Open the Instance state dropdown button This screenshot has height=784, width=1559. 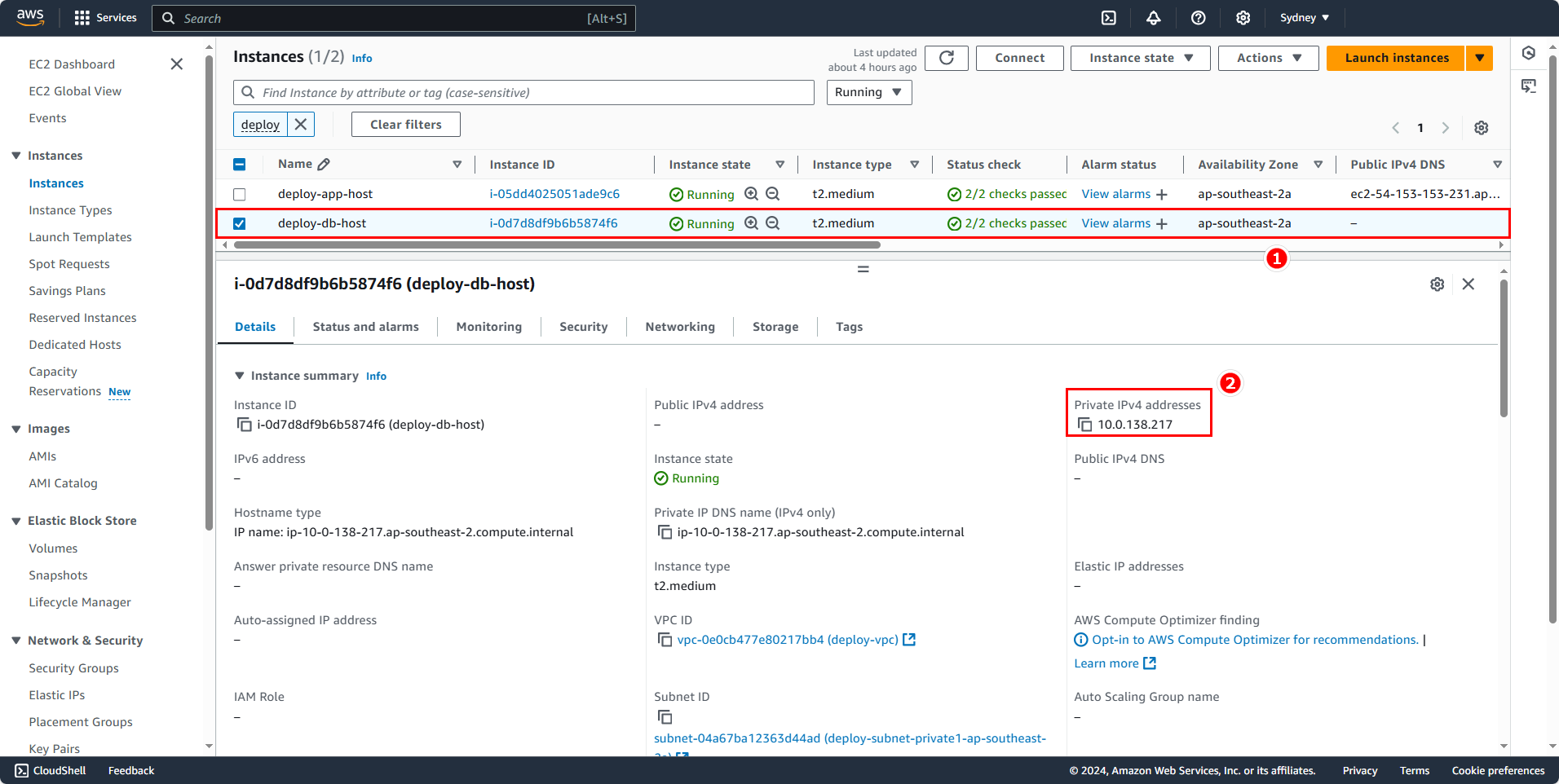[x=1140, y=58]
